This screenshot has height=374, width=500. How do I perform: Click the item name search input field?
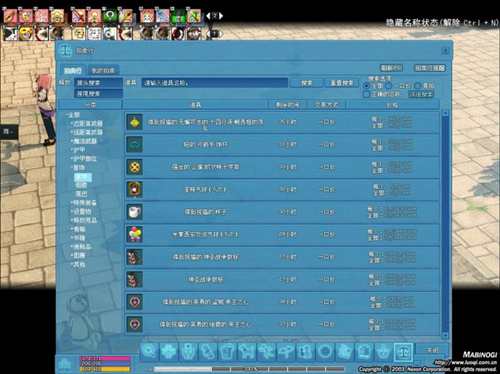(x=215, y=83)
